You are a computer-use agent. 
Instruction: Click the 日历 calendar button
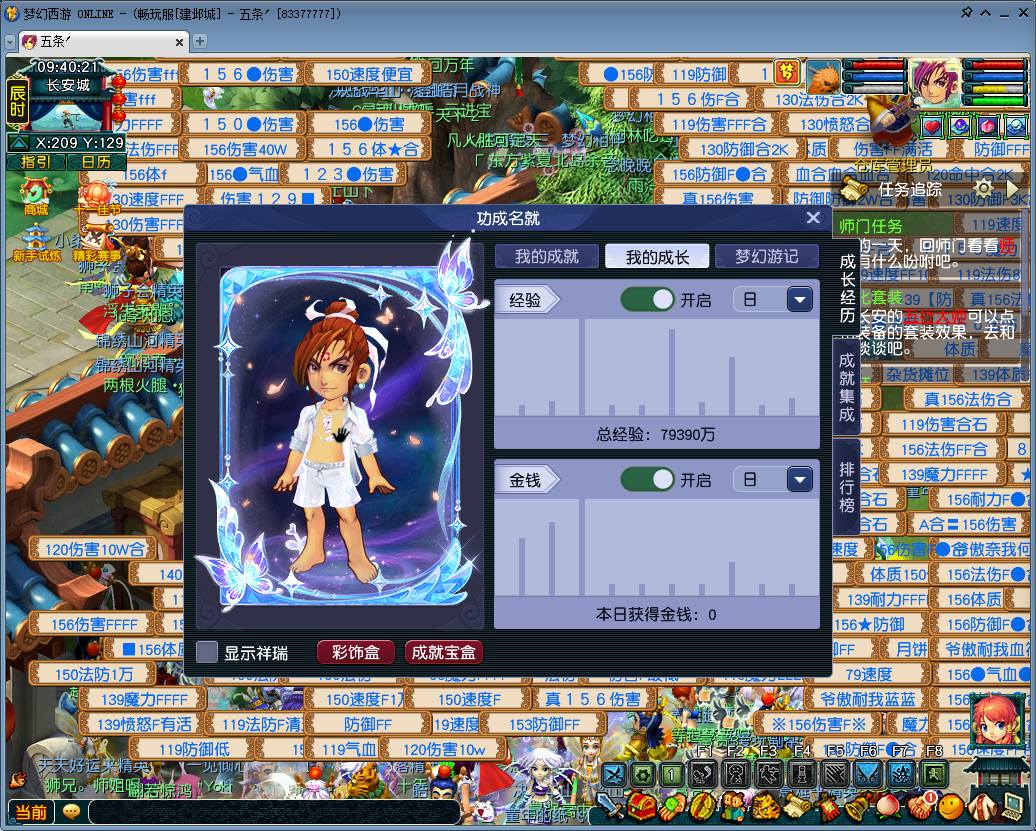96,162
